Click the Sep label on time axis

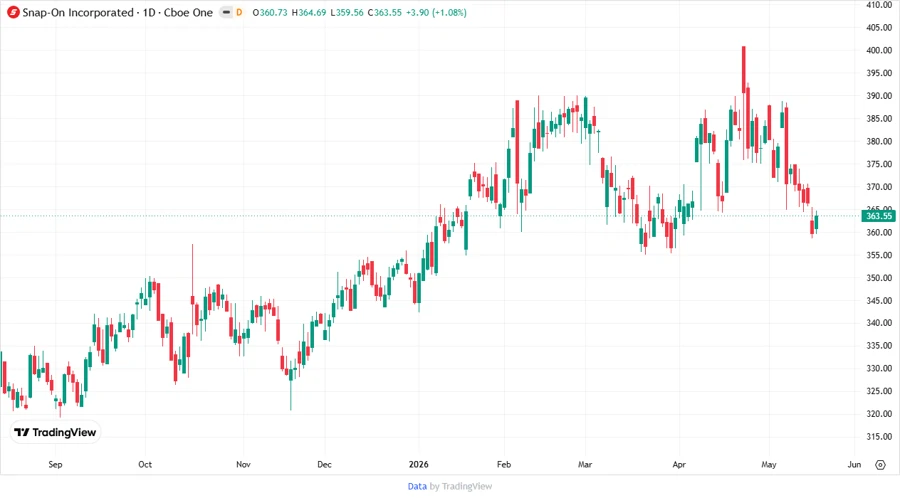click(x=55, y=465)
